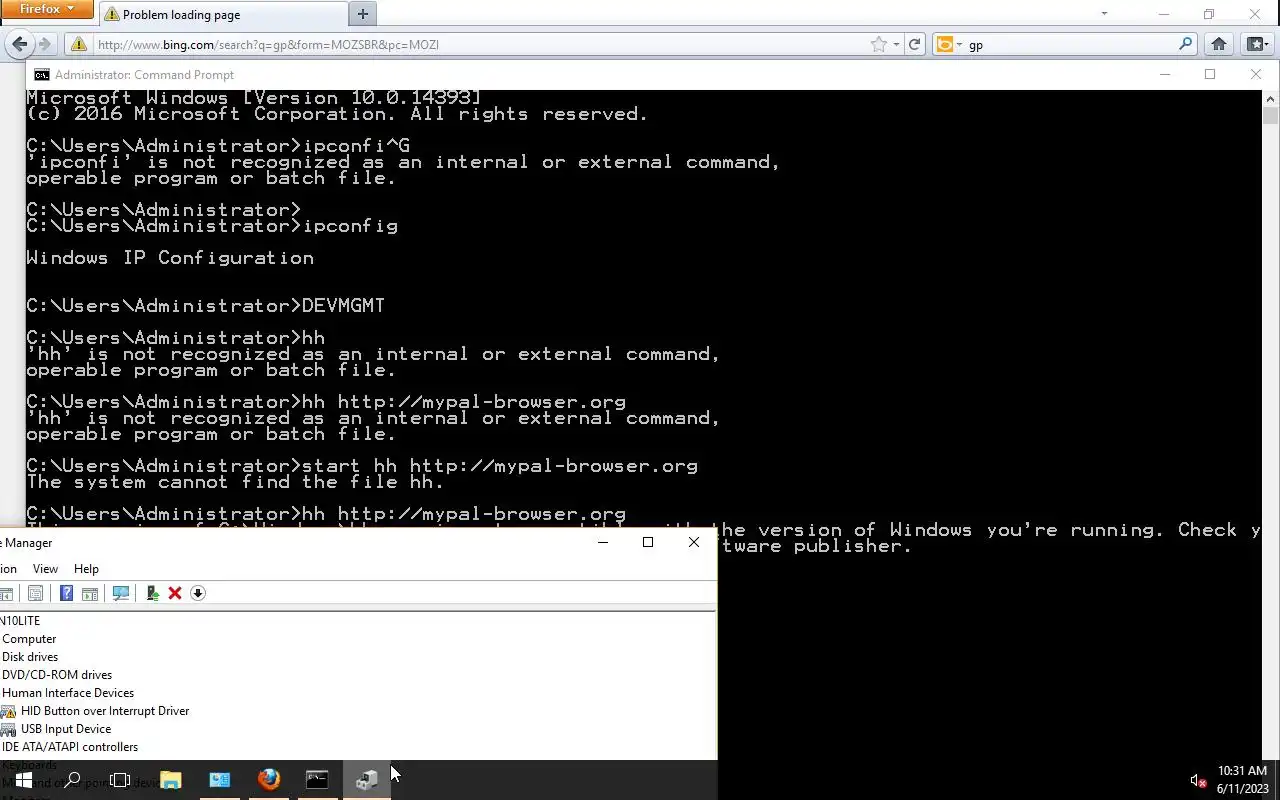Click the muted speaker tray icon
1280x800 pixels.
[1198, 780]
